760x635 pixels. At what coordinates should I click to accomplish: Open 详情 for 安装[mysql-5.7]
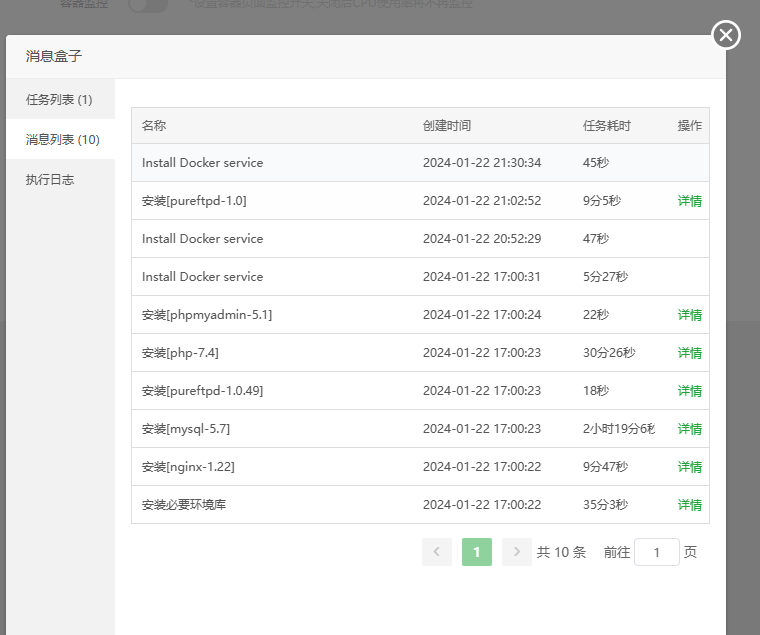point(689,429)
